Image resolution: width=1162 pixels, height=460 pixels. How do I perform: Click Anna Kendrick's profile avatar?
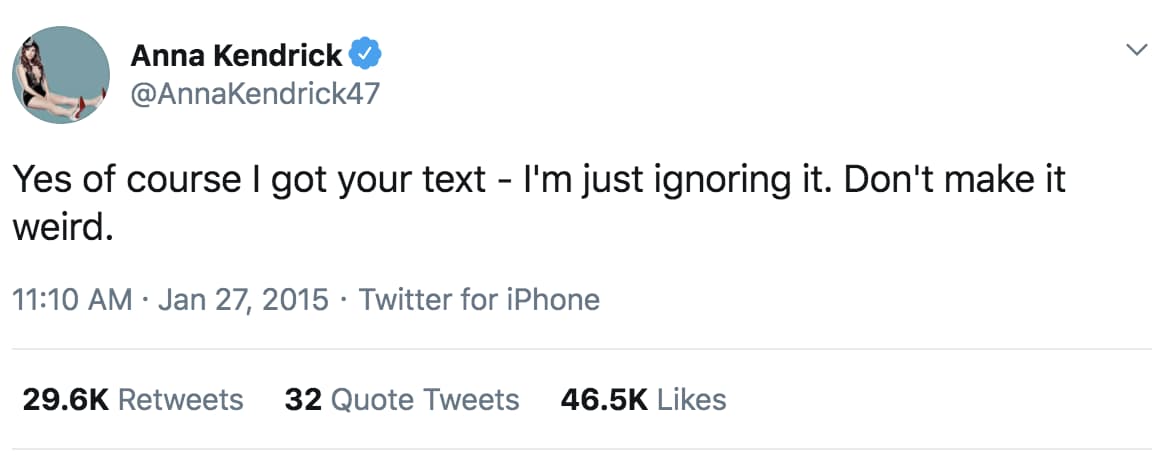61,75
